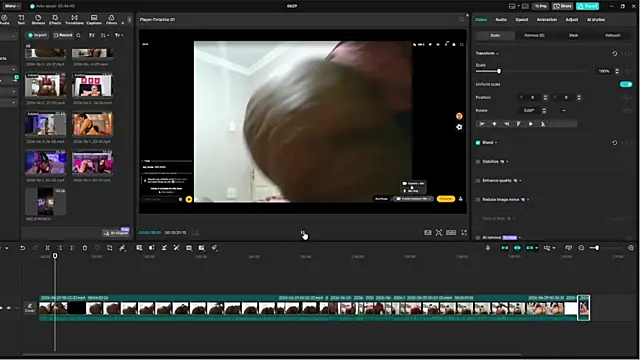This screenshot has height=360, width=640.
Task: Switch to the Animation tab
Action: (547, 20)
